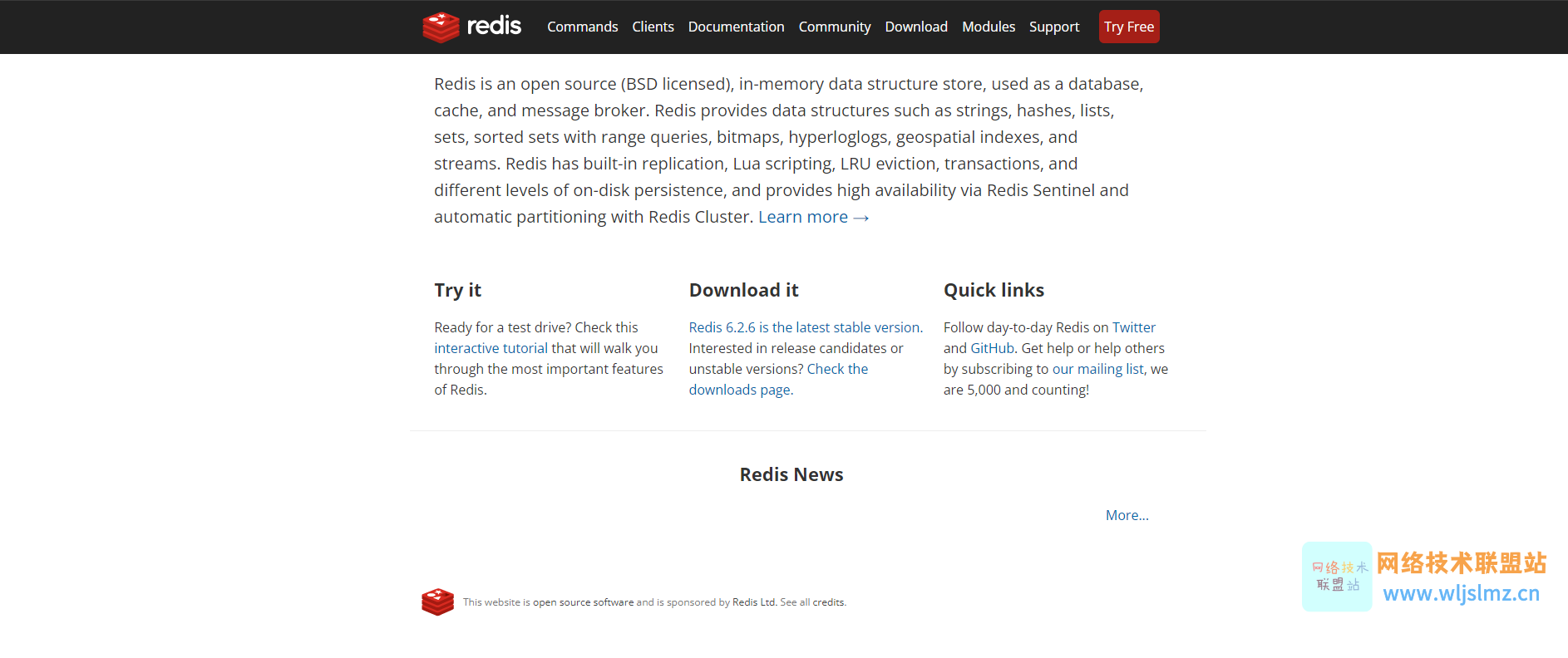The width and height of the screenshot is (1568, 658).
Task: Open the mailing list link
Action: point(1098,369)
